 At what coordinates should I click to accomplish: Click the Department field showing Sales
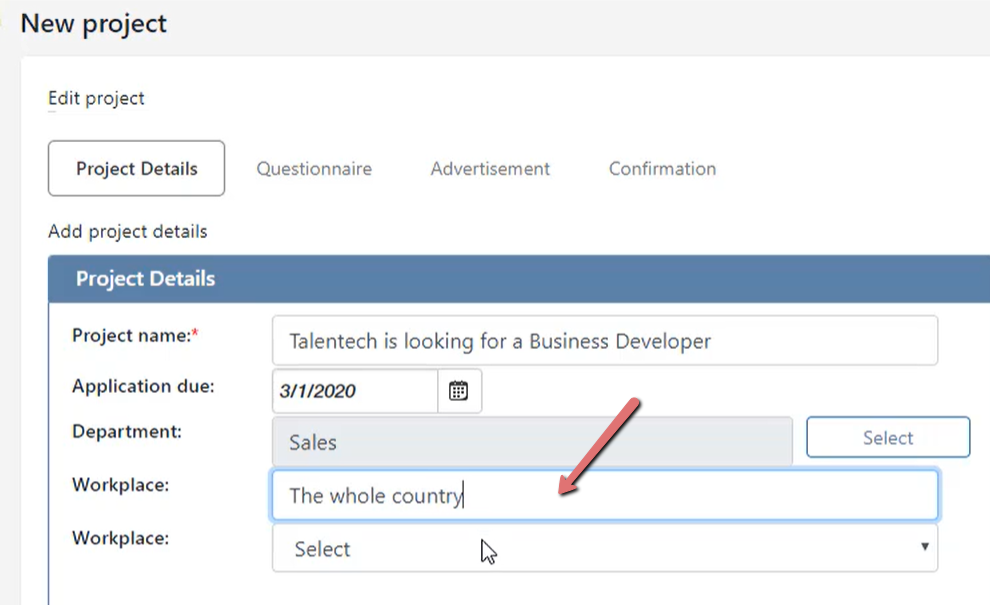(532, 441)
